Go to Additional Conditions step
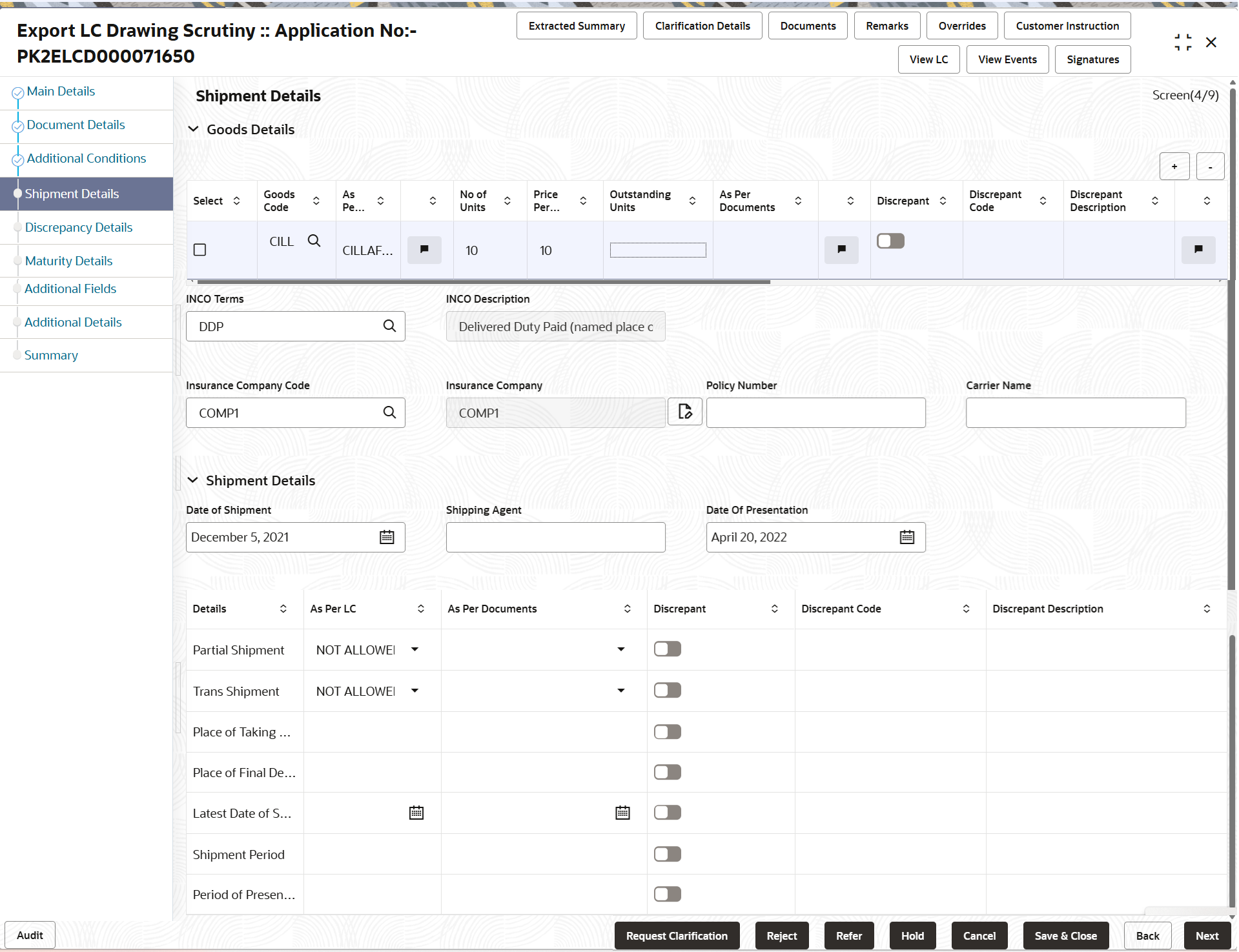Viewport: 1239px width, 952px height. pyautogui.click(x=87, y=158)
